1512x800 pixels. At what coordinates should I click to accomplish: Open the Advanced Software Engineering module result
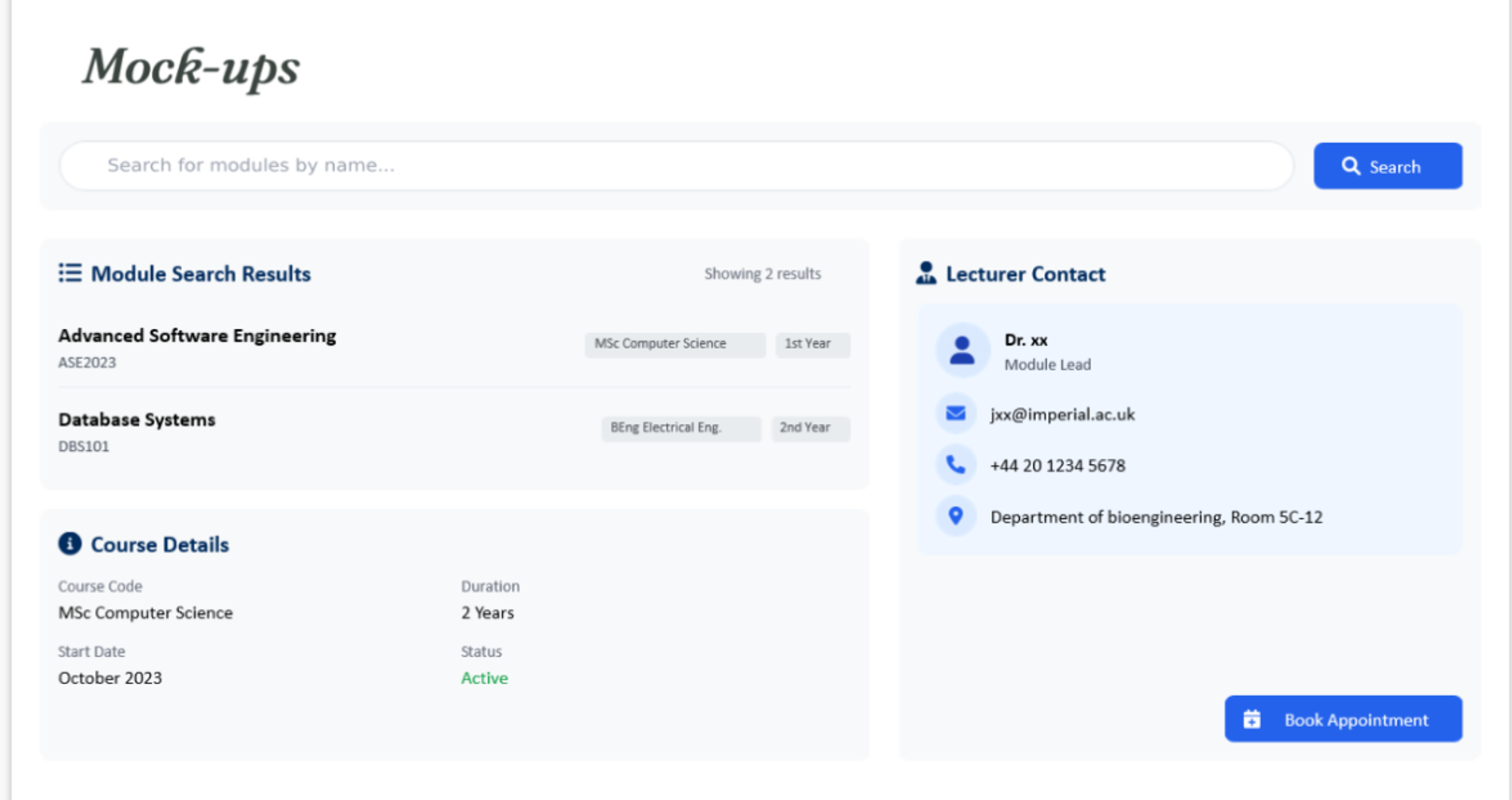tap(197, 336)
